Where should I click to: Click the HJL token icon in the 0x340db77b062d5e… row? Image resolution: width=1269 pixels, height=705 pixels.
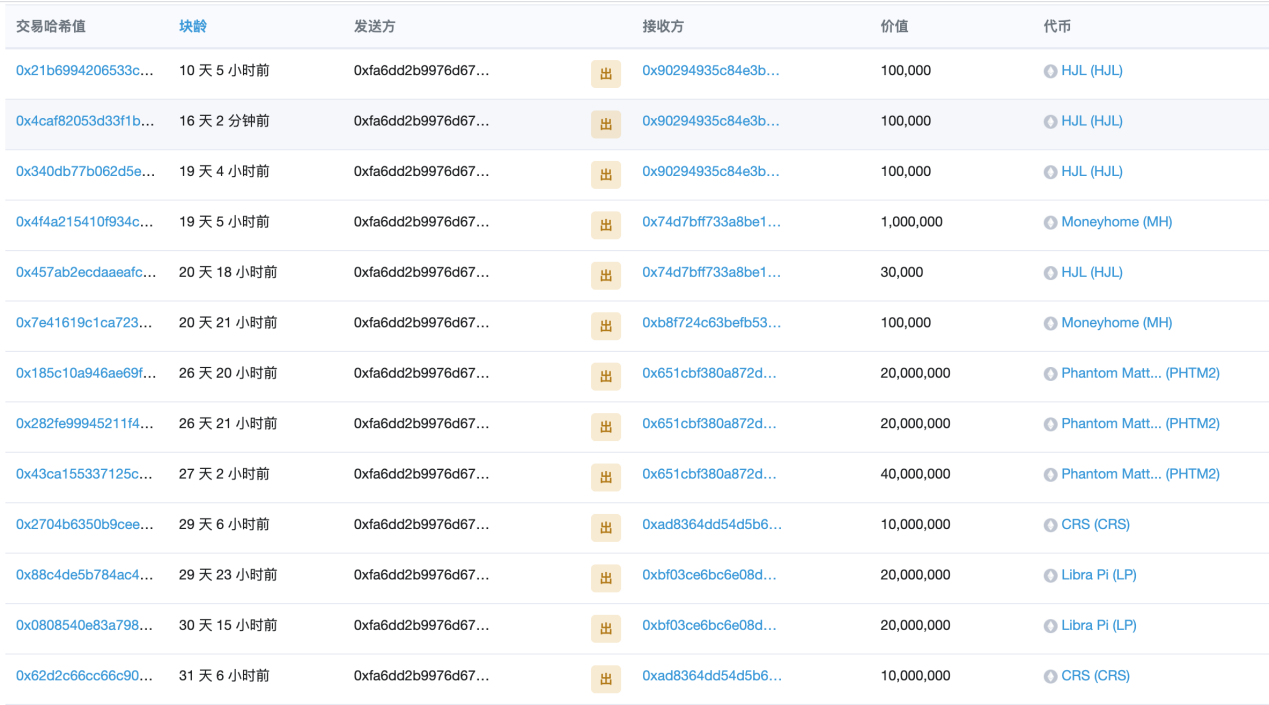point(1050,172)
